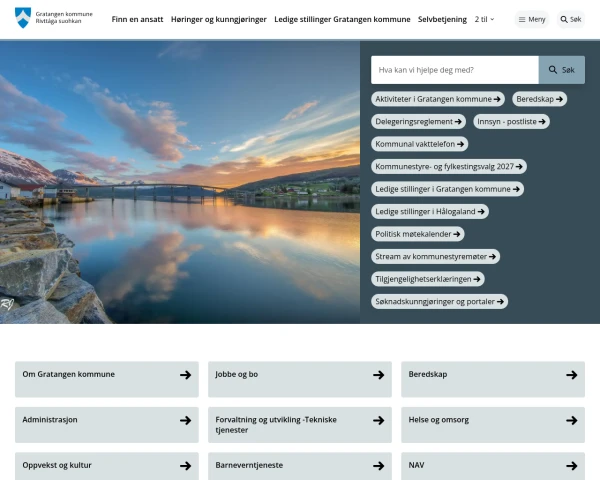Open Ledige stillinger i Gratangen kommune pill

coord(447,189)
